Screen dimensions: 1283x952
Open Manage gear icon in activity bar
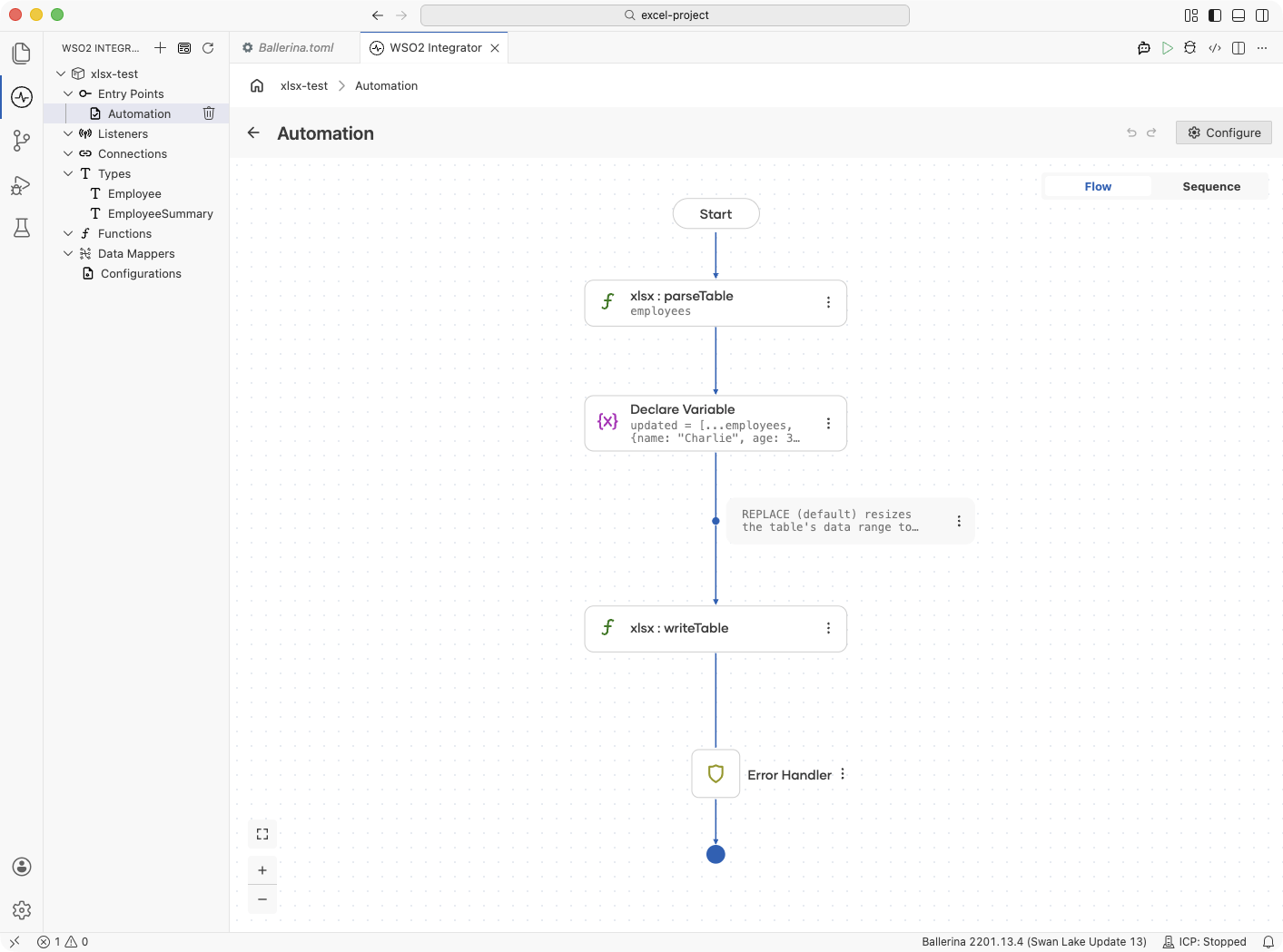click(22, 910)
